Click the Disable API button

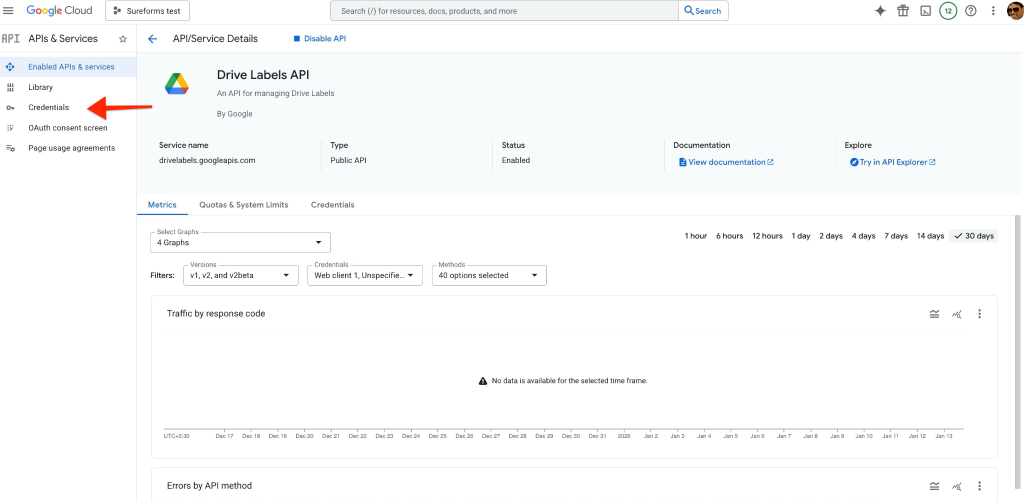319,39
